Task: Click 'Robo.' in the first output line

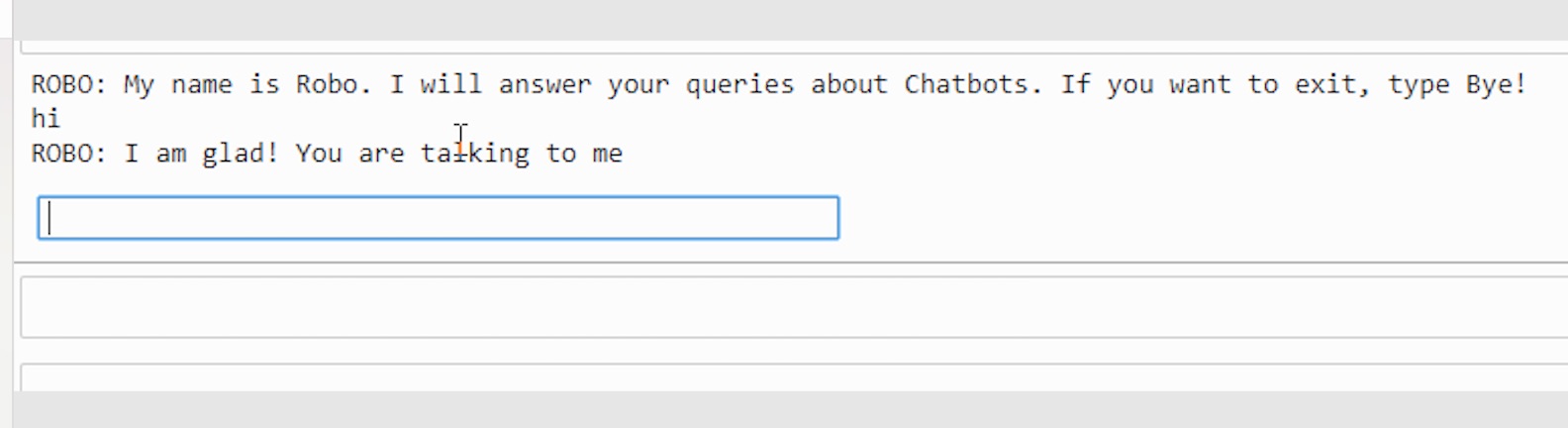Action: click(x=334, y=85)
